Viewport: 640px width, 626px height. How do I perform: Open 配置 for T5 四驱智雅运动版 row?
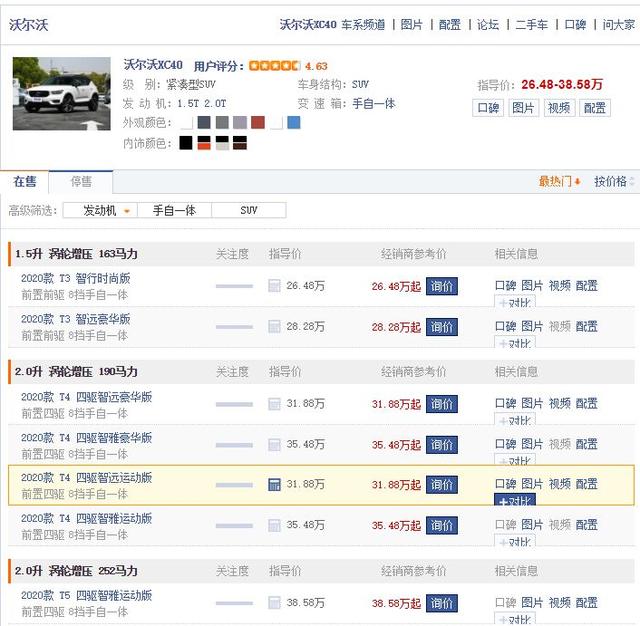coord(587,603)
